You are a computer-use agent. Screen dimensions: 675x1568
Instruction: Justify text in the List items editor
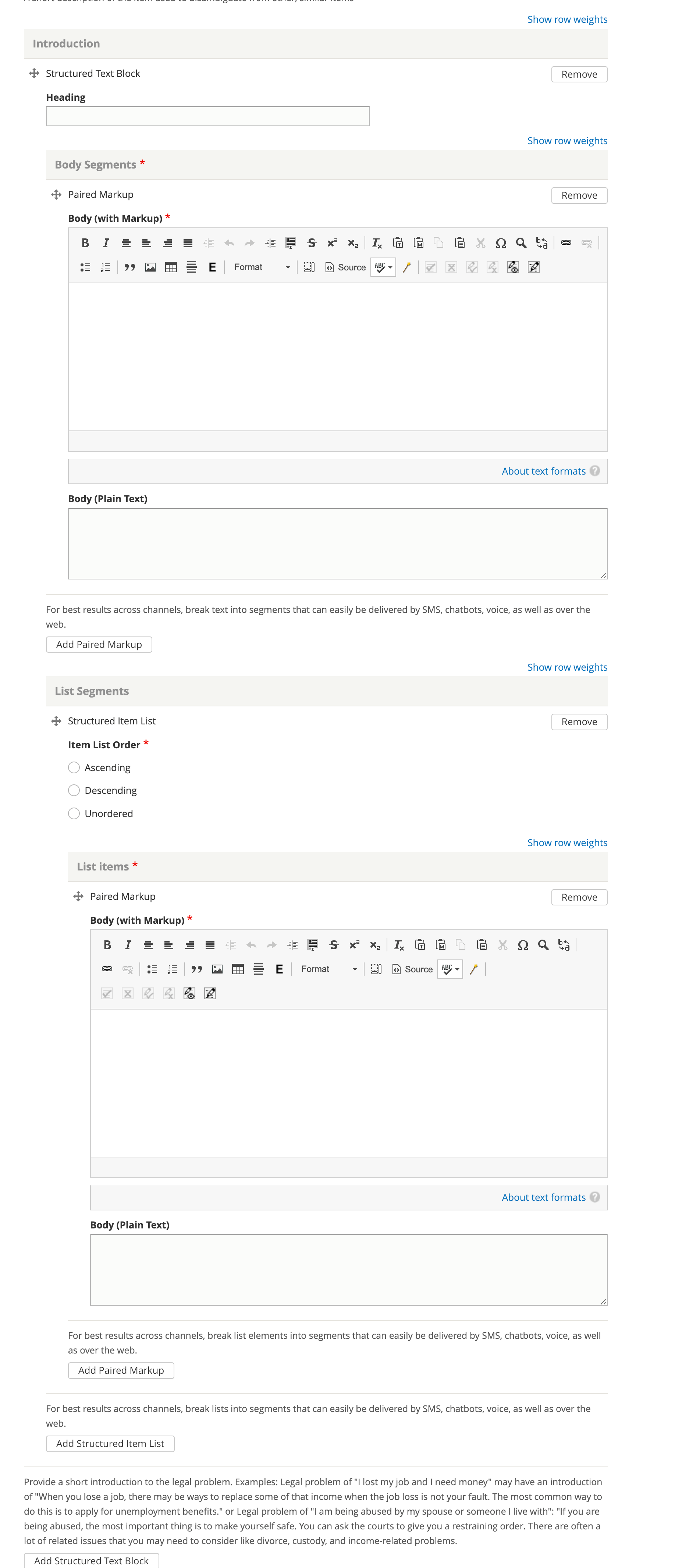point(210,945)
